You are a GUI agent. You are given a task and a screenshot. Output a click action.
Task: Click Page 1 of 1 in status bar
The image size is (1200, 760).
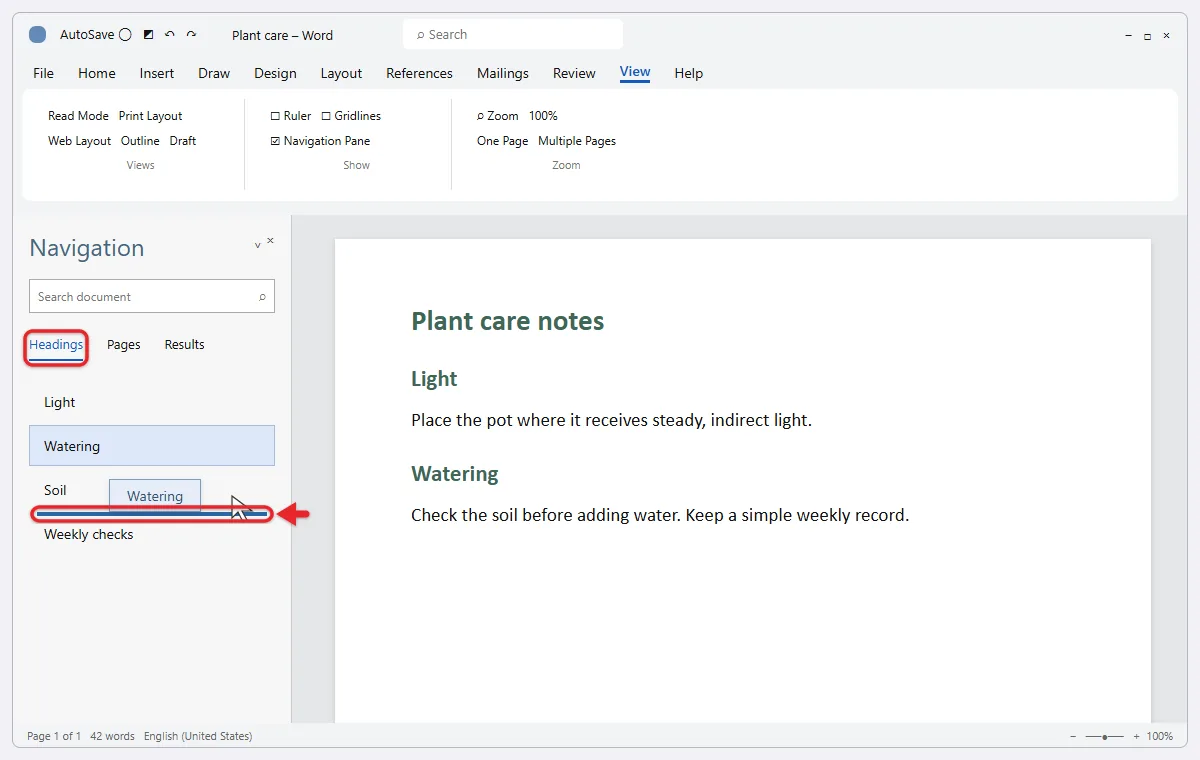coord(54,736)
